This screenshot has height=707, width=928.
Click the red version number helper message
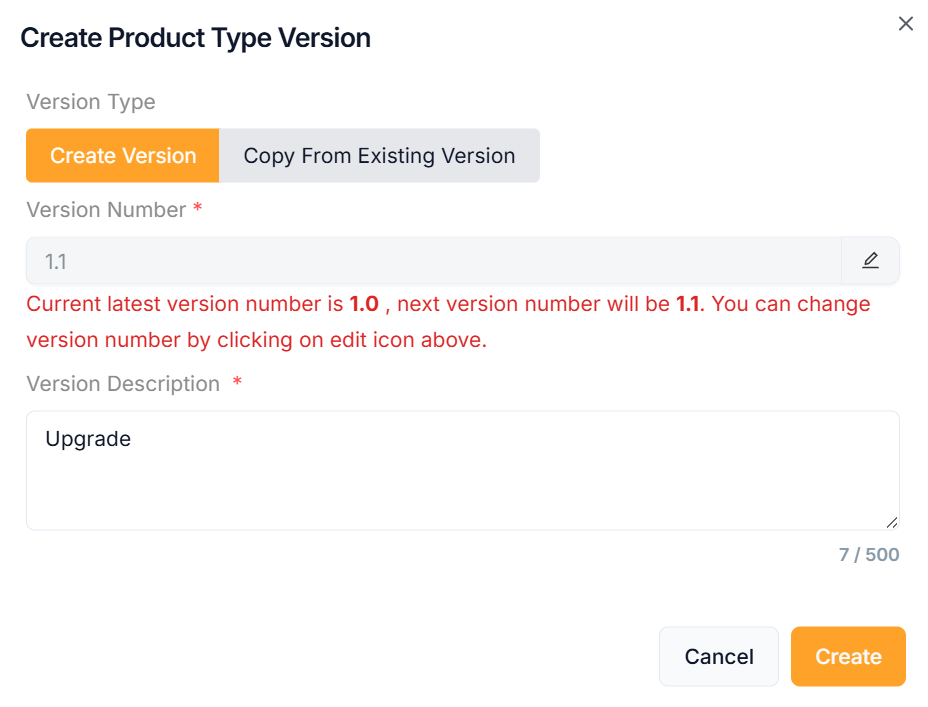click(x=448, y=322)
